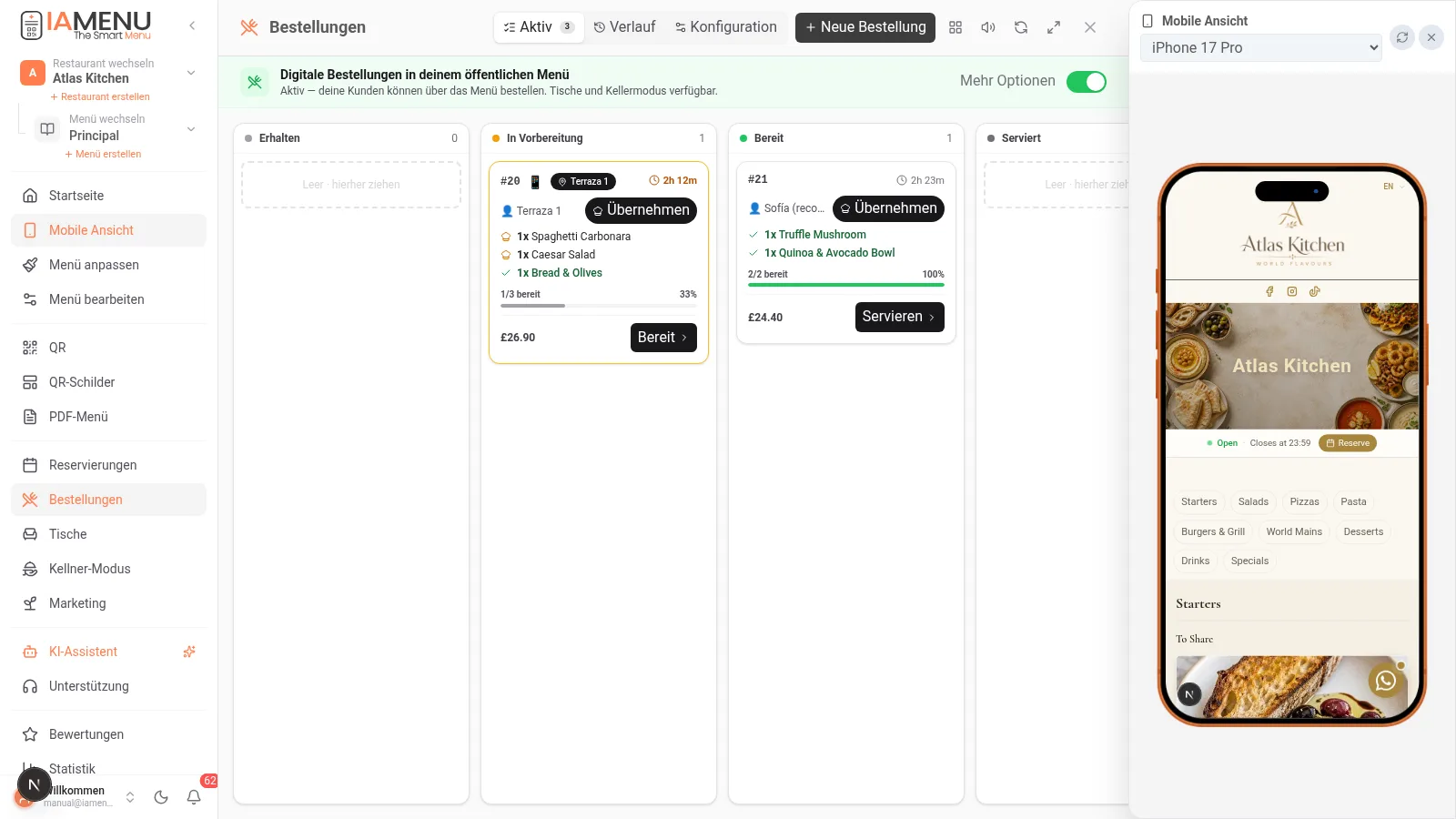This screenshot has height=819, width=1456.
Task: Switch to dark mode with the moon icon
Action: (161, 797)
